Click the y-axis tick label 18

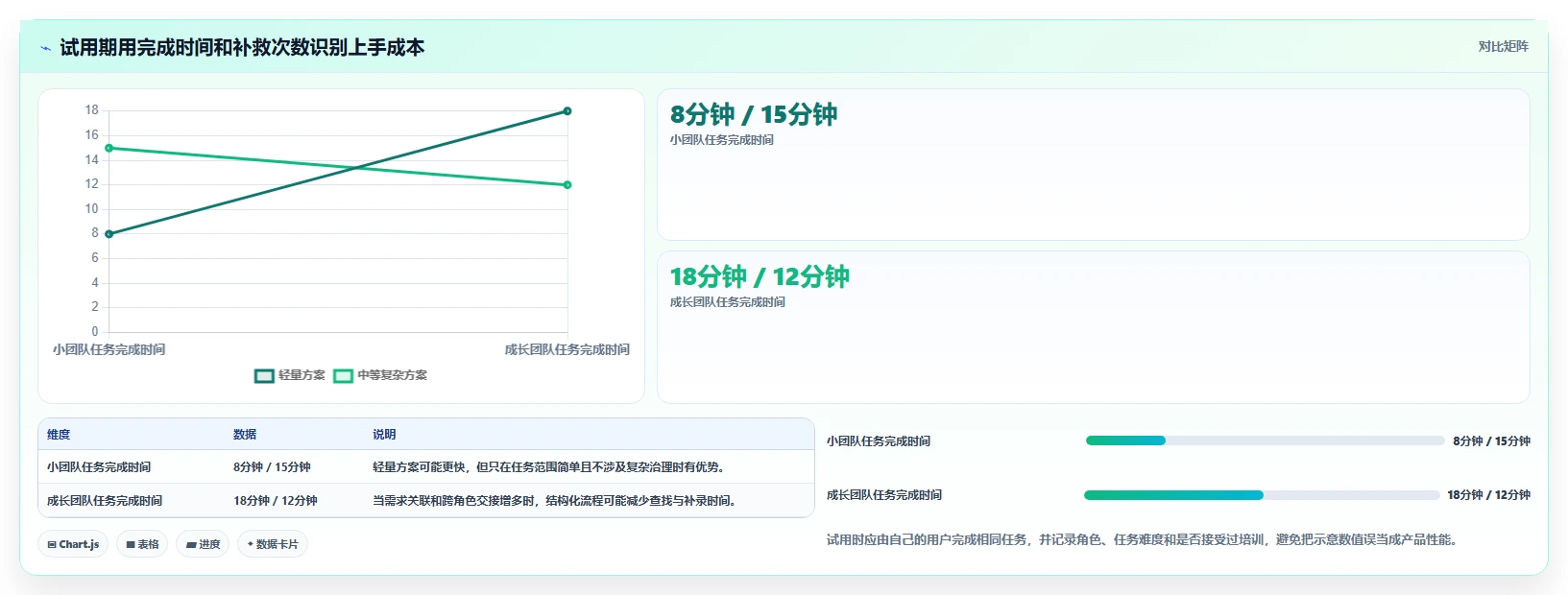tap(91, 110)
